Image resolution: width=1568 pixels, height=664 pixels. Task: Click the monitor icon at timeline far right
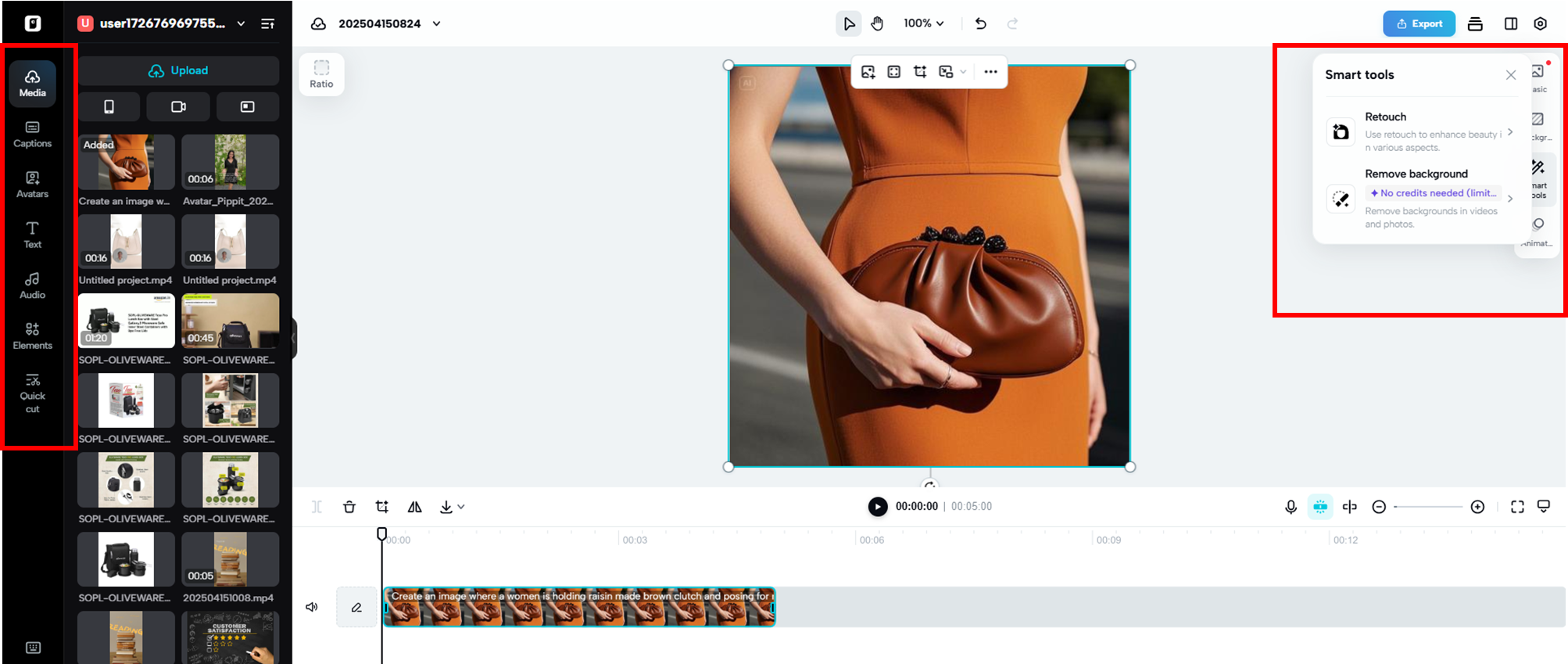[x=1544, y=507]
